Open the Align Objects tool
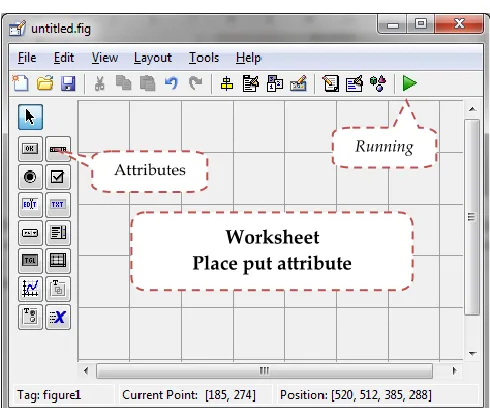This screenshot has height=408, width=490. [227, 84]
